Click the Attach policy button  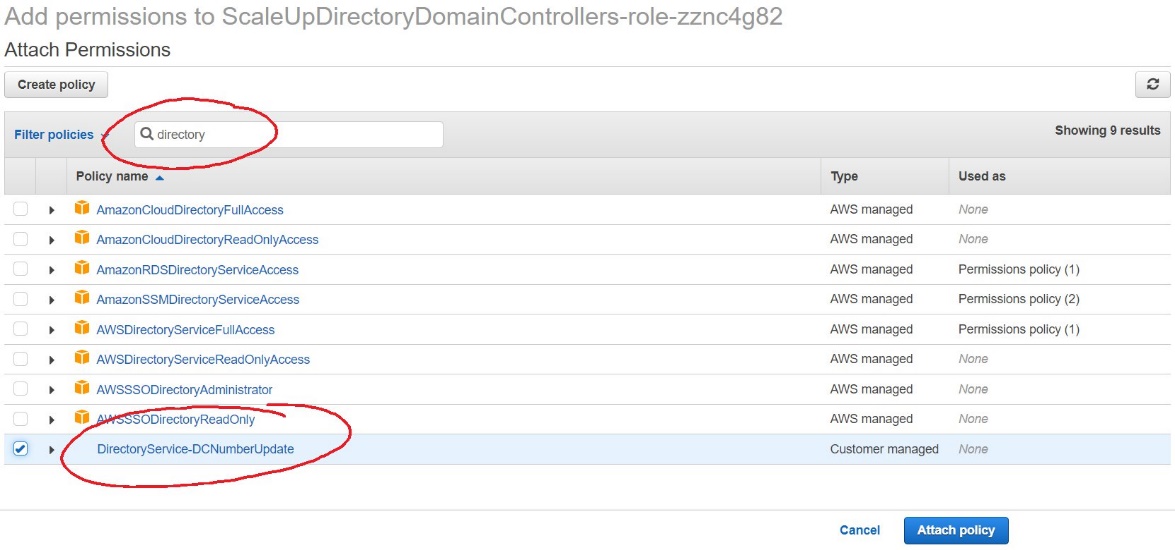point(956,530)
